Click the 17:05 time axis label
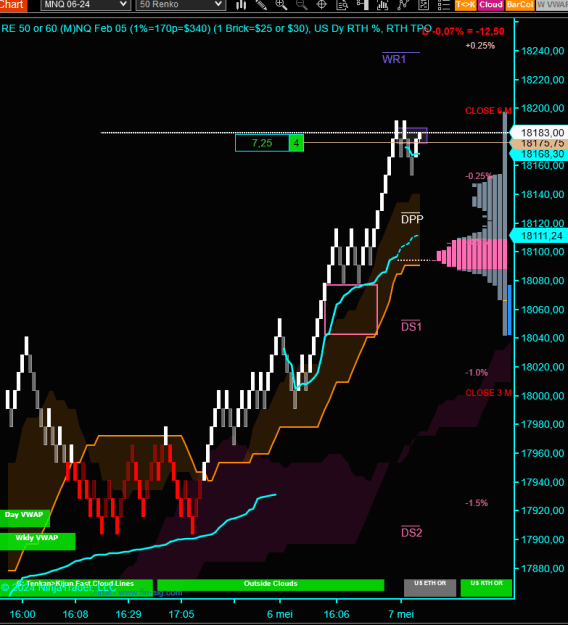568x625 pixels. pyautogui.click(x=181, y=614)
